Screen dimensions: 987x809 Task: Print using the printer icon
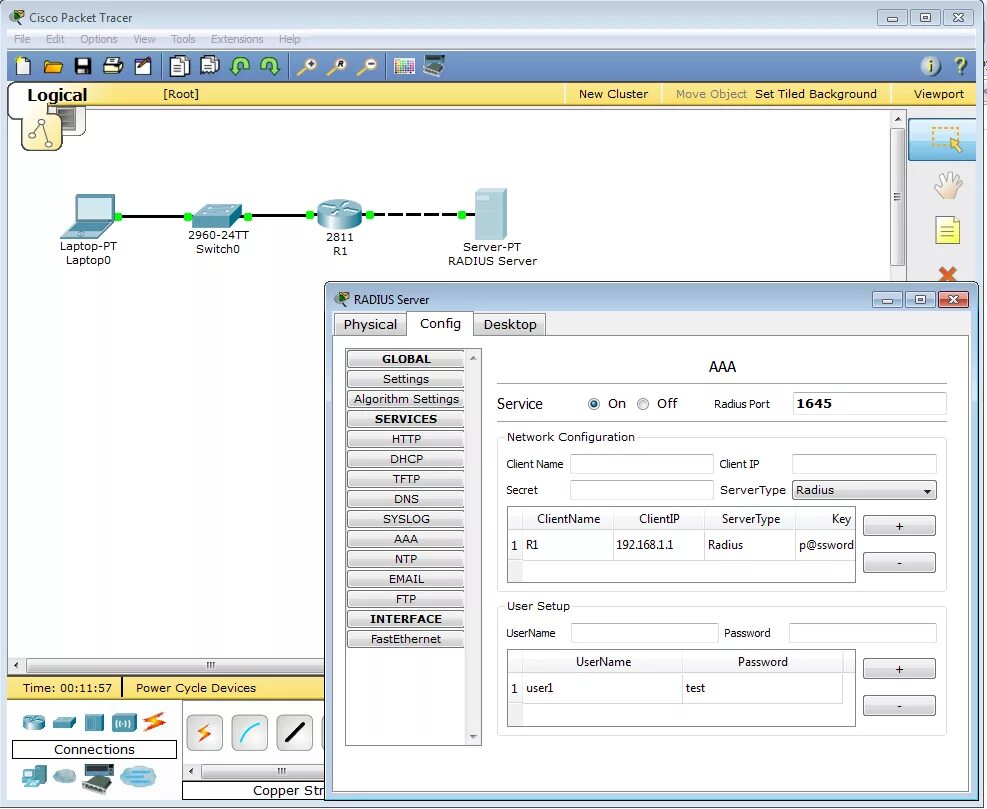click(x=113, y=65)
